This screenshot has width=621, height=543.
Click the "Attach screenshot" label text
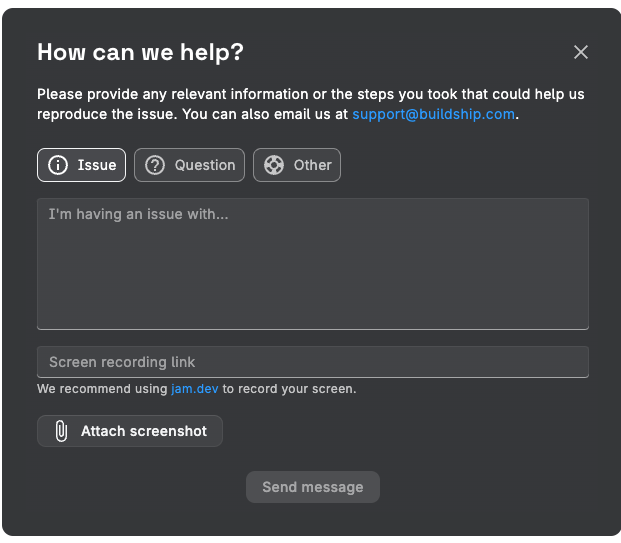tap(144, 431)
